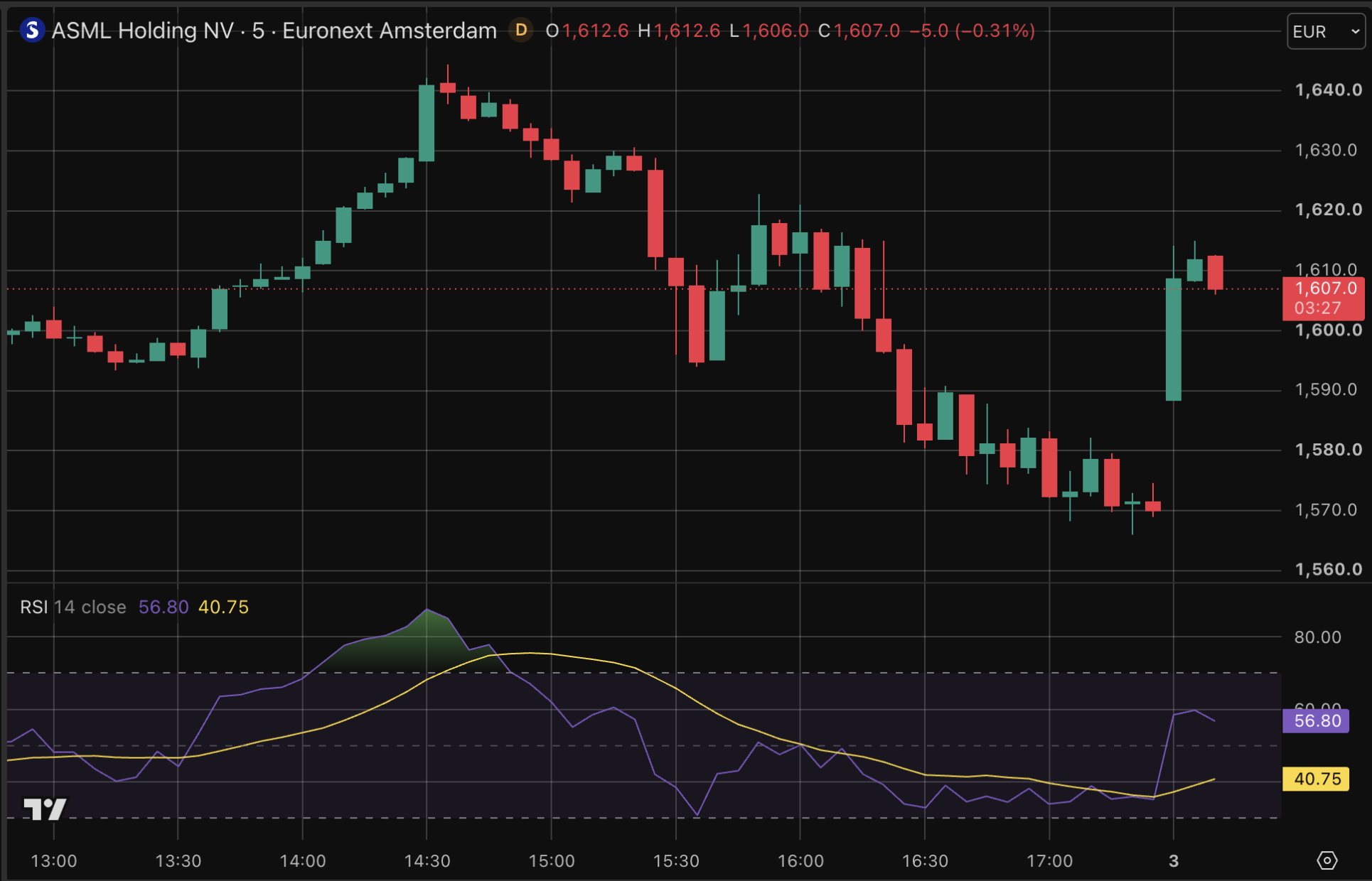Open chart settings gear icon
Viewport: 1372px width, 881px height.
coord(1327,860)
